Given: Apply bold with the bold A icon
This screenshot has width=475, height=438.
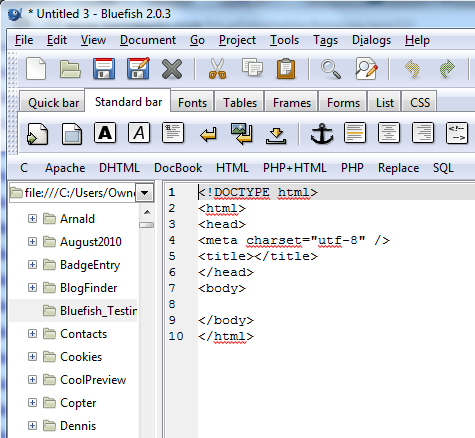Looking at the screenshot, I should click(x=105, y=133).
